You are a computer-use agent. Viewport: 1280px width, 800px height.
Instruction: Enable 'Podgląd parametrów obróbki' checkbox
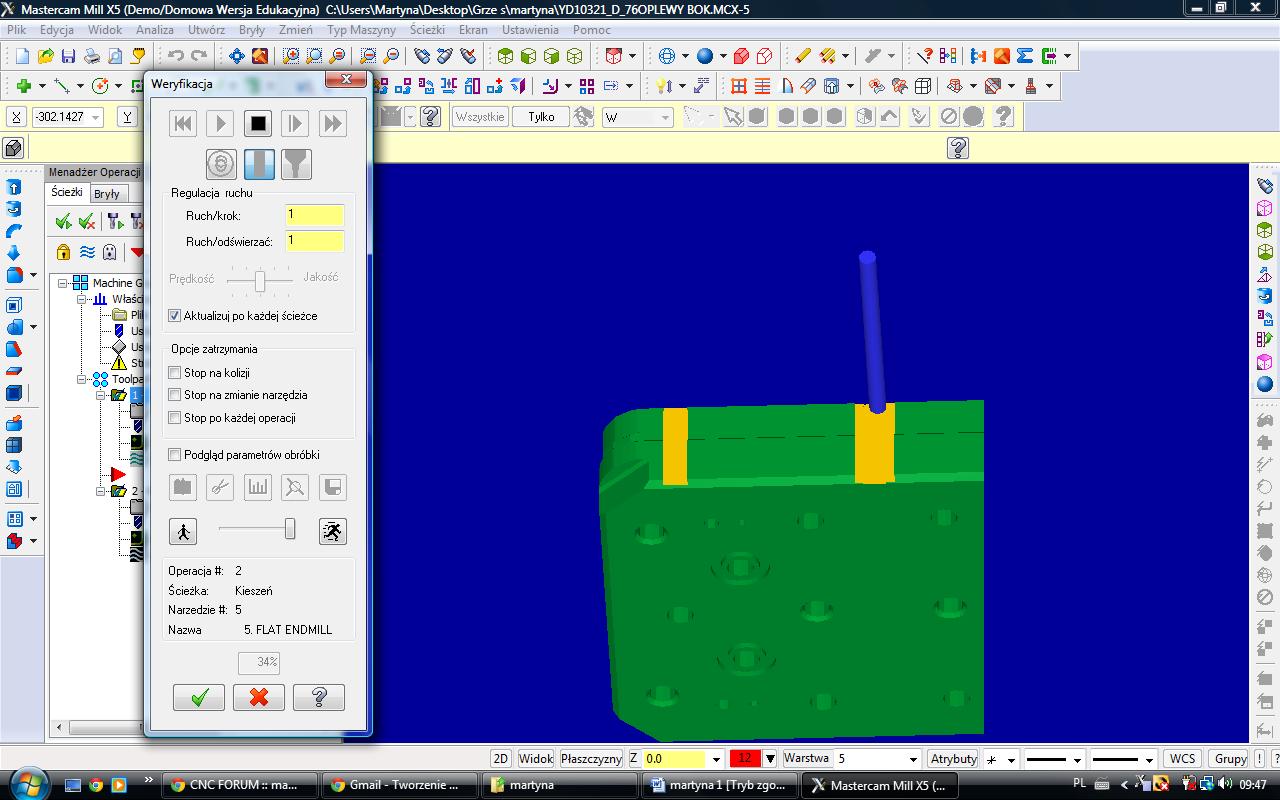pyautogui.click(x=175, y=455)
